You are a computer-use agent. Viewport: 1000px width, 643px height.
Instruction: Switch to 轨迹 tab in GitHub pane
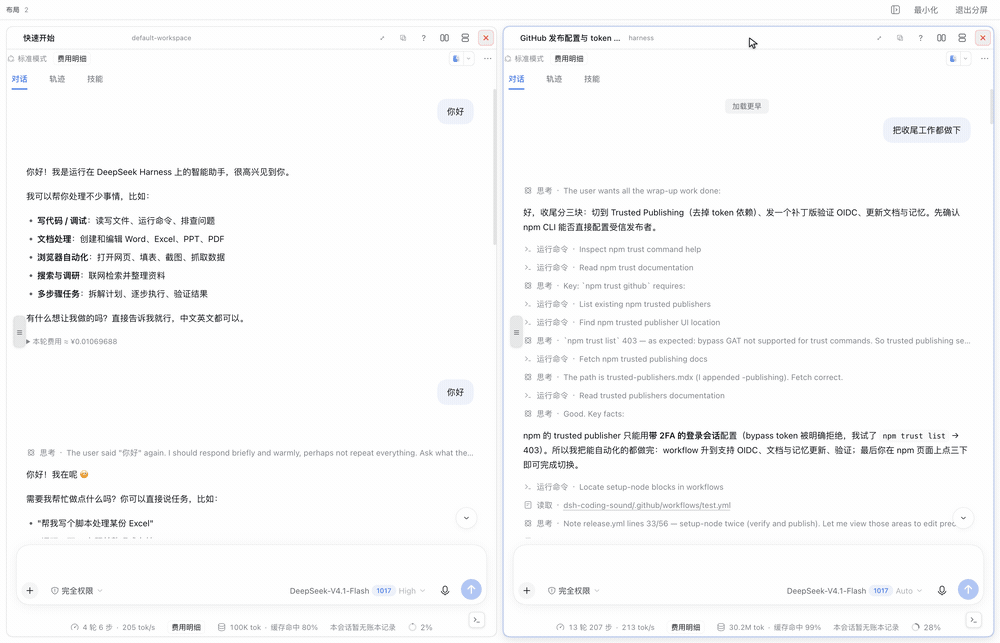[554, 79]
